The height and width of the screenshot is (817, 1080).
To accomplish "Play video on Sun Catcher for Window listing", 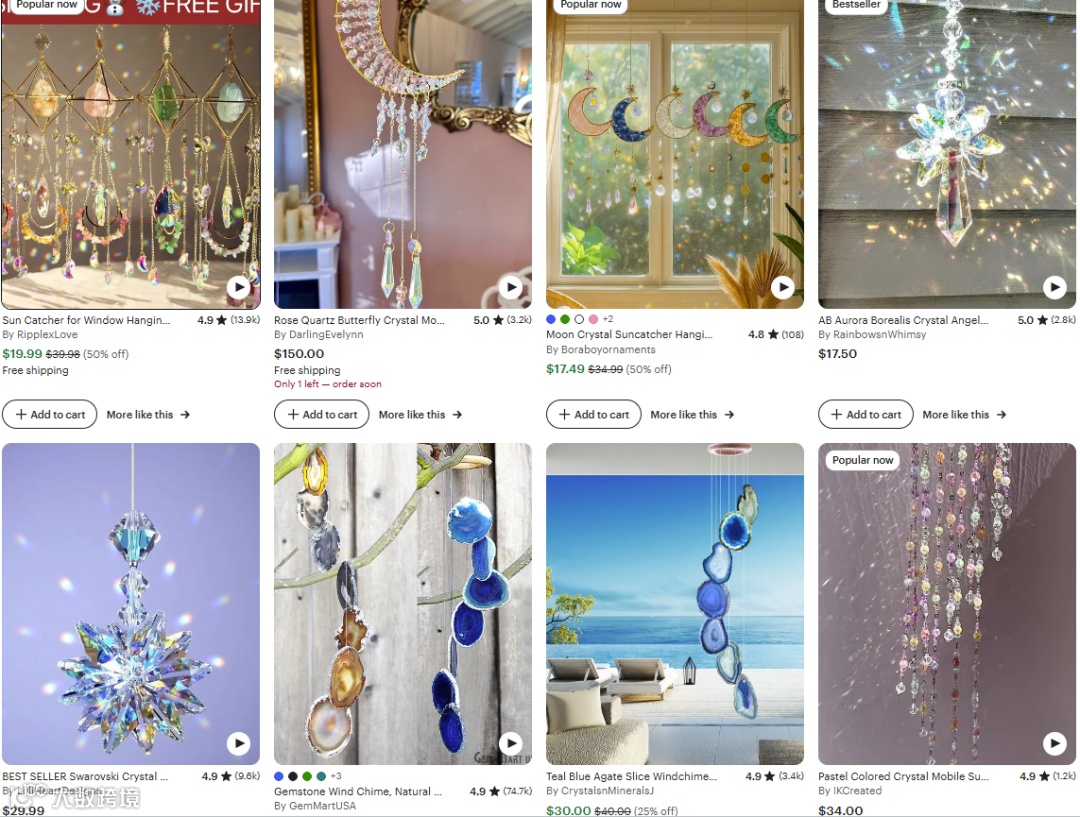I will coord(238,287).
